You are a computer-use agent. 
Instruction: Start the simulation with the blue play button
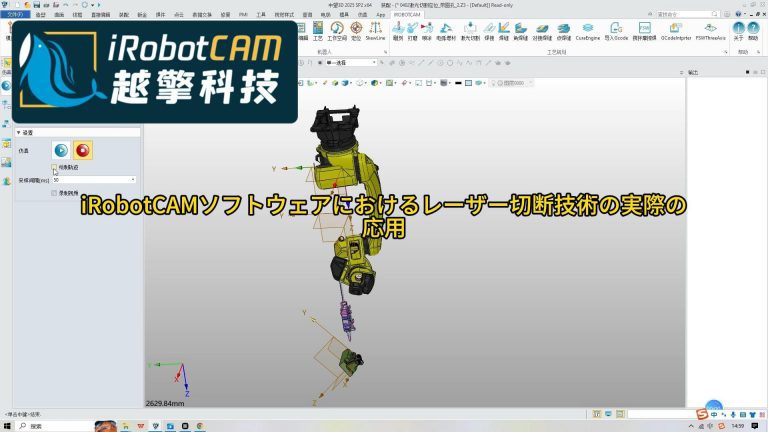click(x=61, y=150)
